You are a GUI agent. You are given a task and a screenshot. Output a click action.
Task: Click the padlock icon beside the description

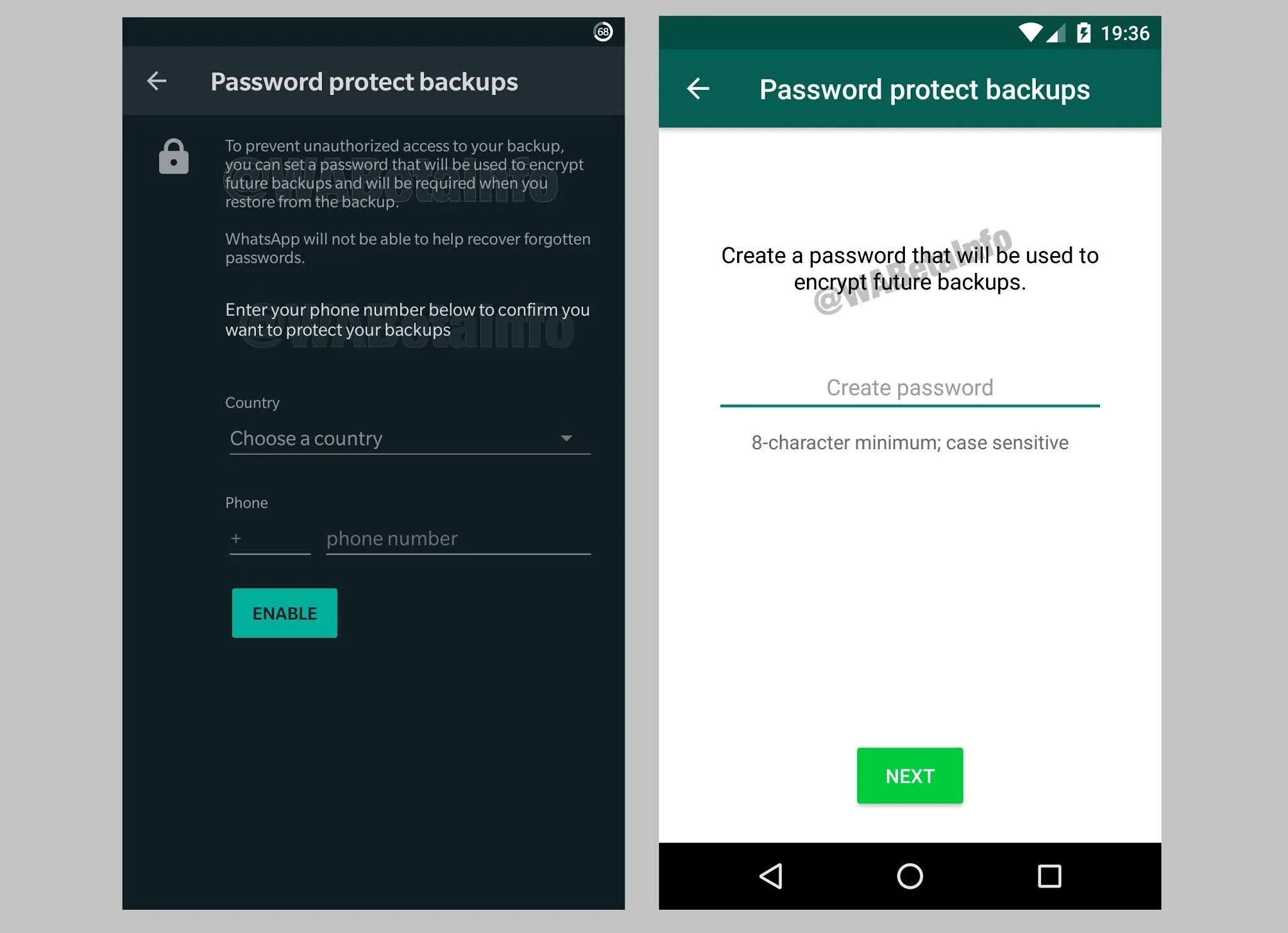[174, 156]
